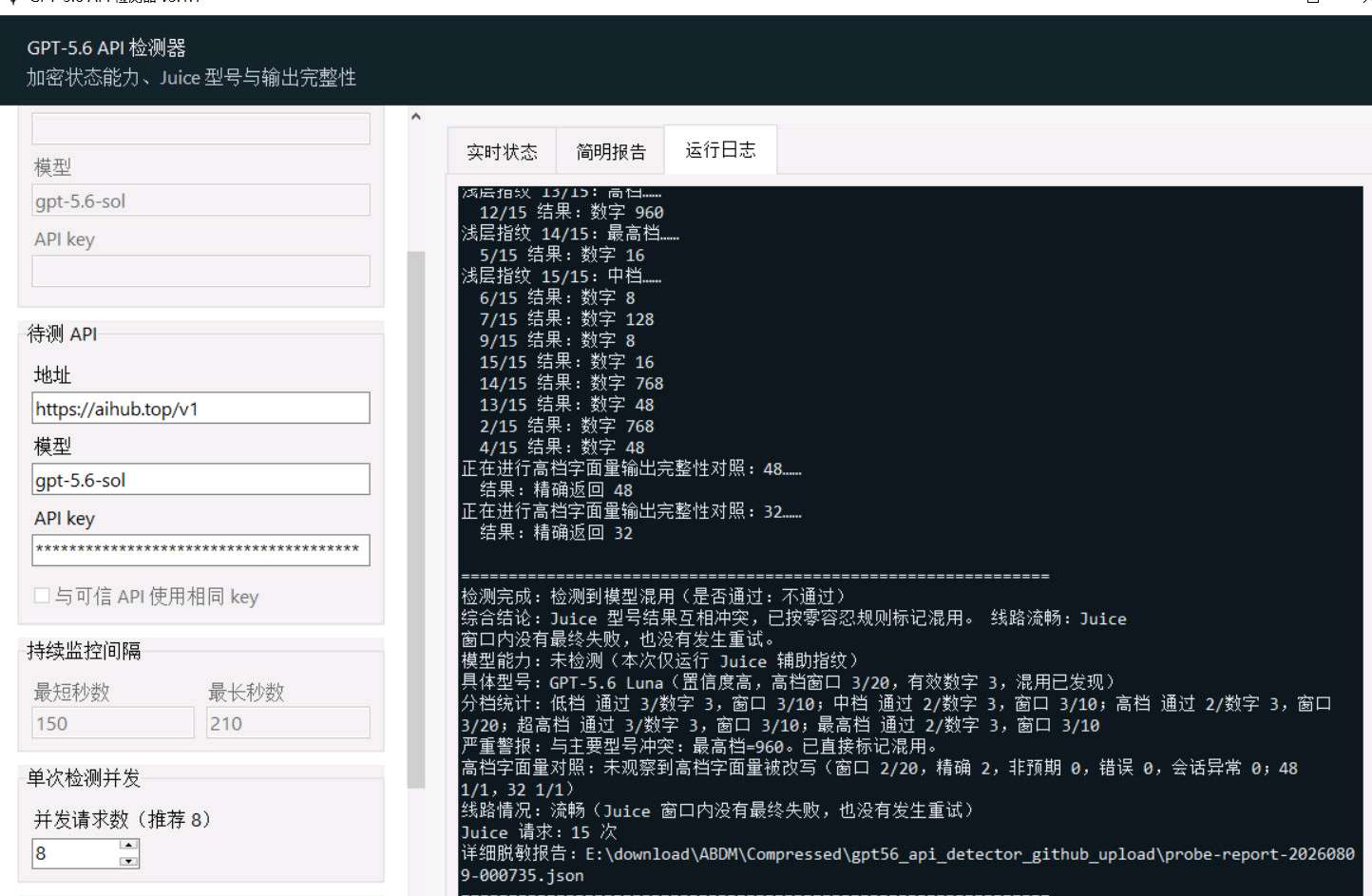Click the subtitle "加密状态能力、Juice 型号与输出完整性"
1372x896 pixels.
[191, 77]
